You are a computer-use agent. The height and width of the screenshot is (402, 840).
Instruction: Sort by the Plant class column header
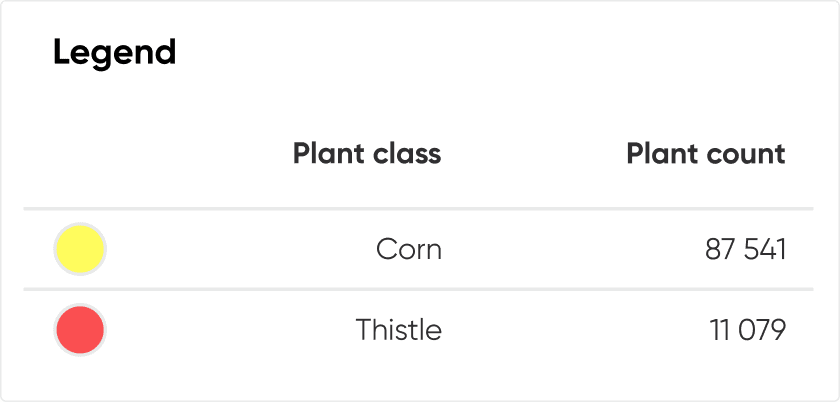[x=366, y=155]
